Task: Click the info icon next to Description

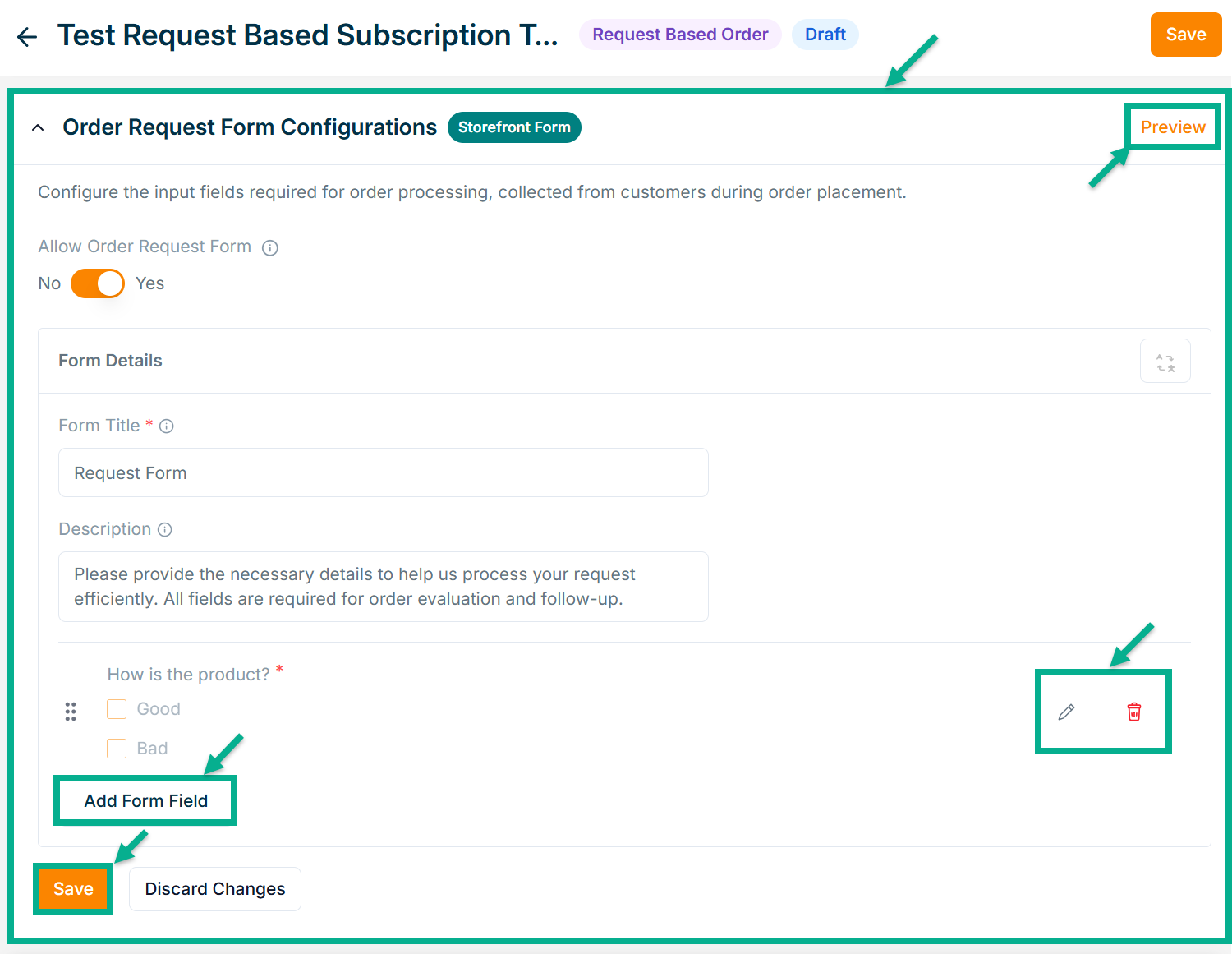Action: 165,530
